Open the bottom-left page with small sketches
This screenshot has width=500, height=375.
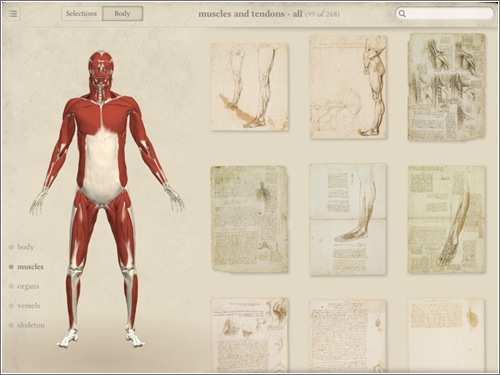tap(249, 335)
